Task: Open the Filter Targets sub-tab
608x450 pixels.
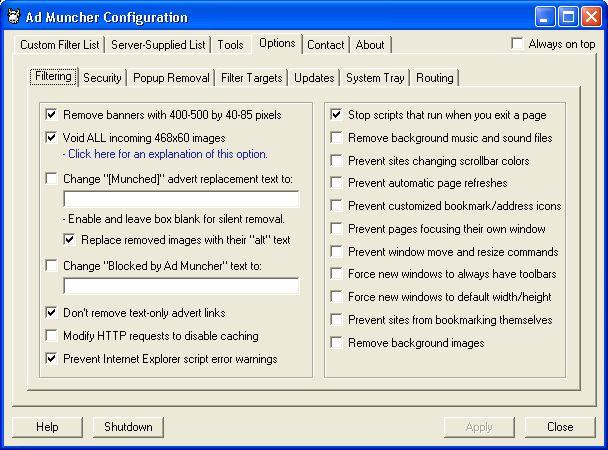Action: [x=252, y=78]
